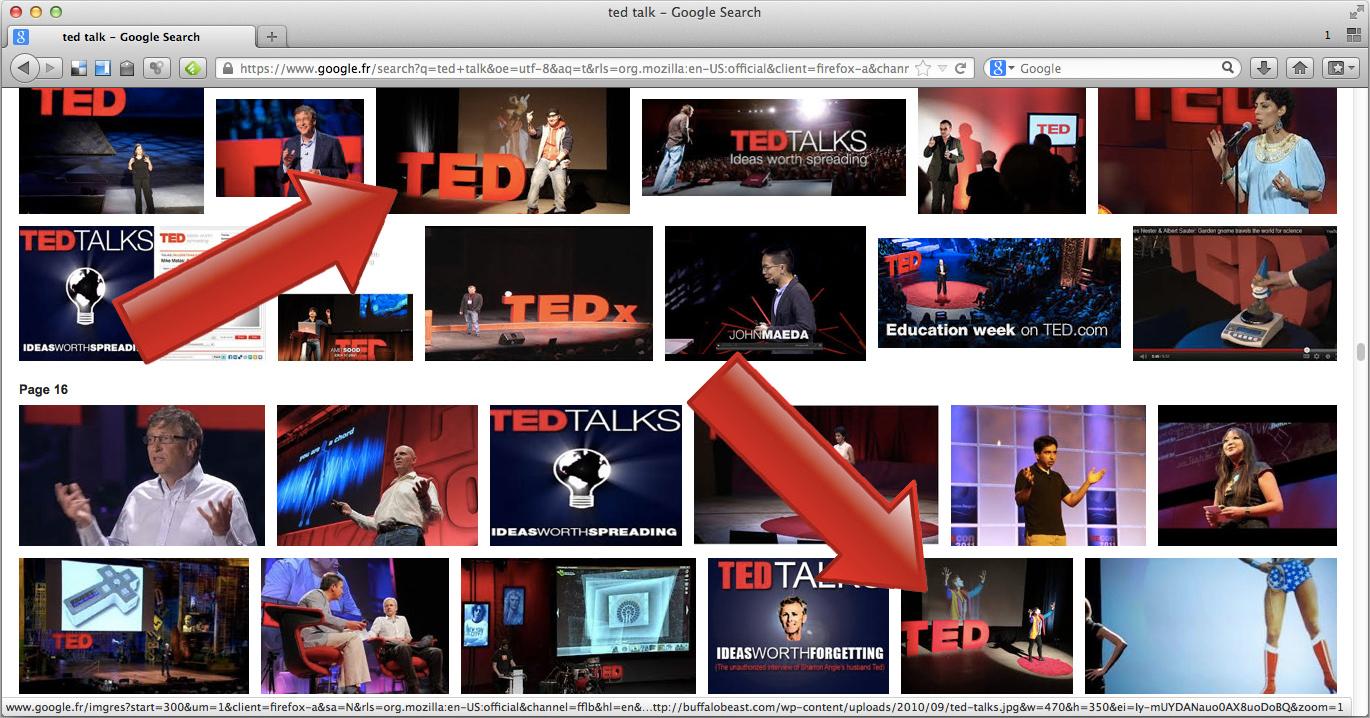Image resolution: width=1370 pixels, height=718 pixels.
Task: Click the gray circles add-on button
Action: pyautogui.click(x=156, y=68)
